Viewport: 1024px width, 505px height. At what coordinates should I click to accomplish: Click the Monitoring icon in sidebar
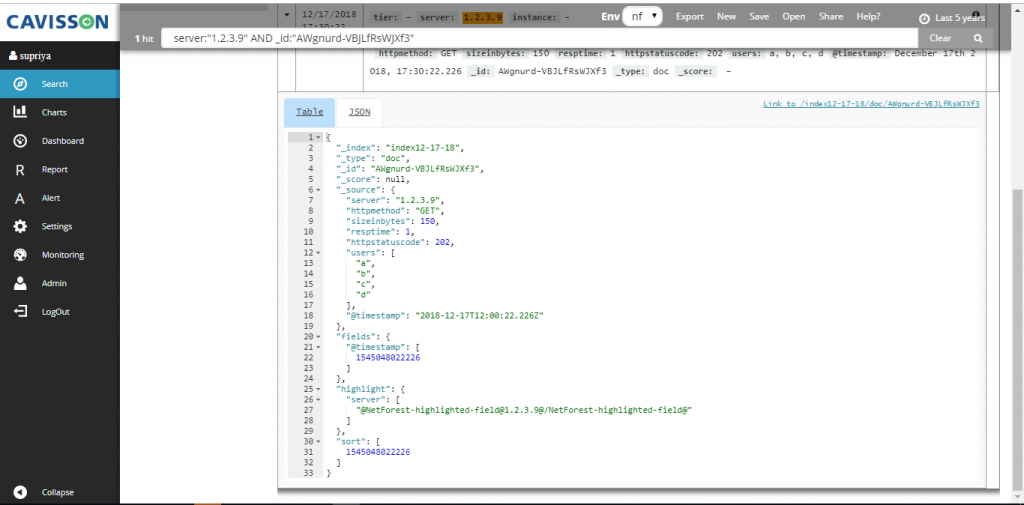tap(20, 255)
